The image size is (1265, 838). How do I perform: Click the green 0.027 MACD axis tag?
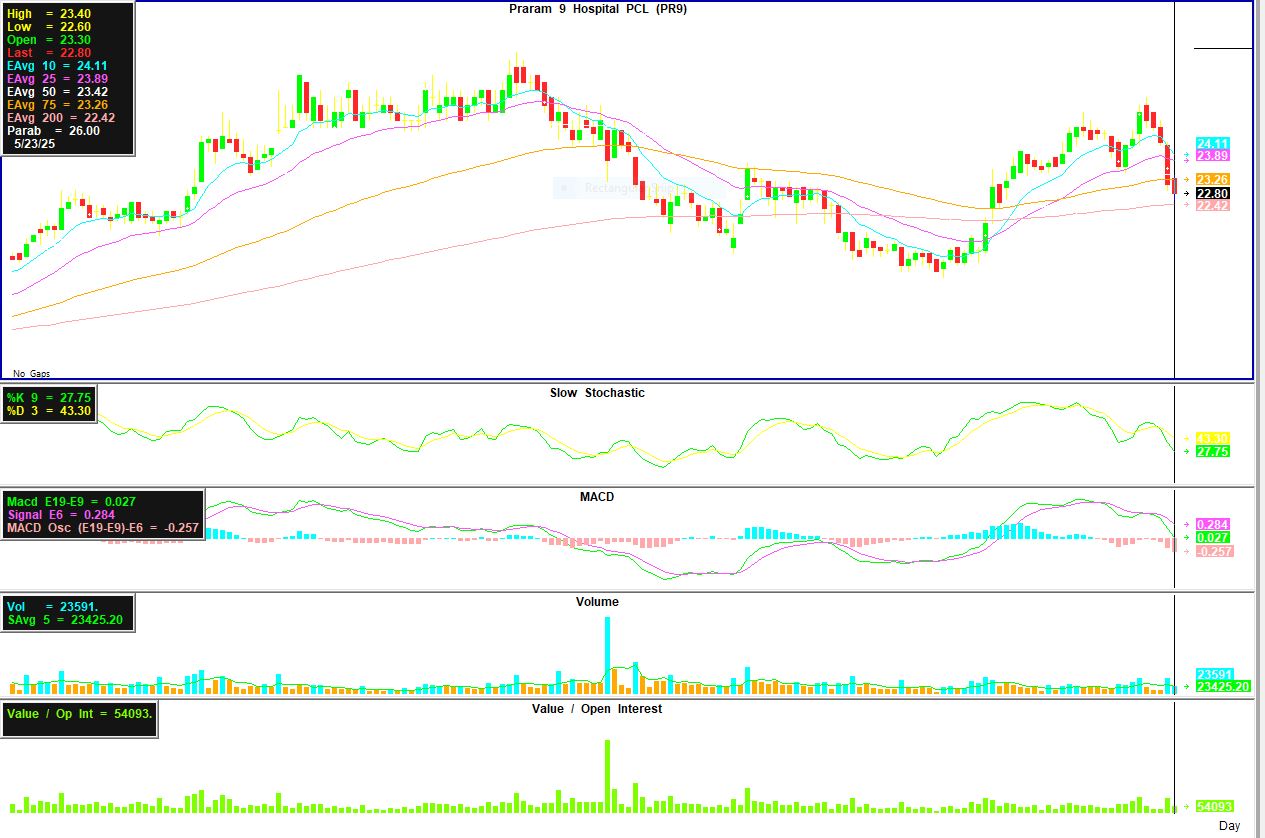(x=1213, y=538)
